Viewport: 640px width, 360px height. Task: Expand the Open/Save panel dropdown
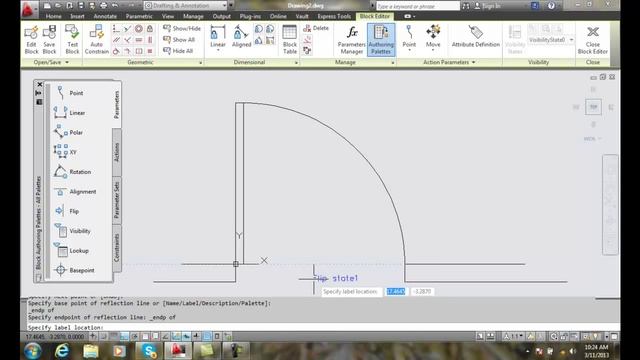pyautogui.click(x=51, y=62)
